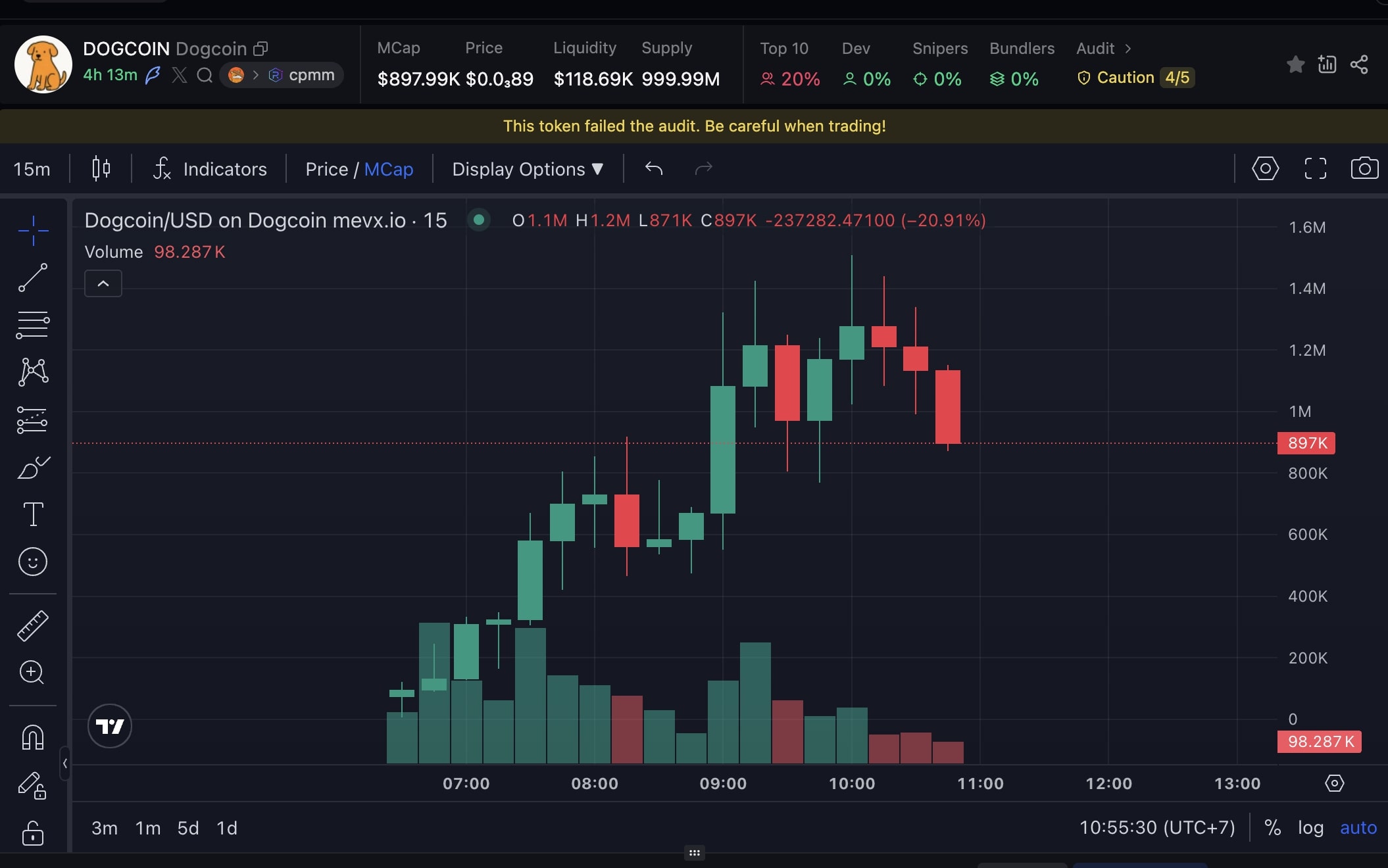Select the 5d date range
The height and width of the screenshot is (868, 1388).
coord(188,828)
